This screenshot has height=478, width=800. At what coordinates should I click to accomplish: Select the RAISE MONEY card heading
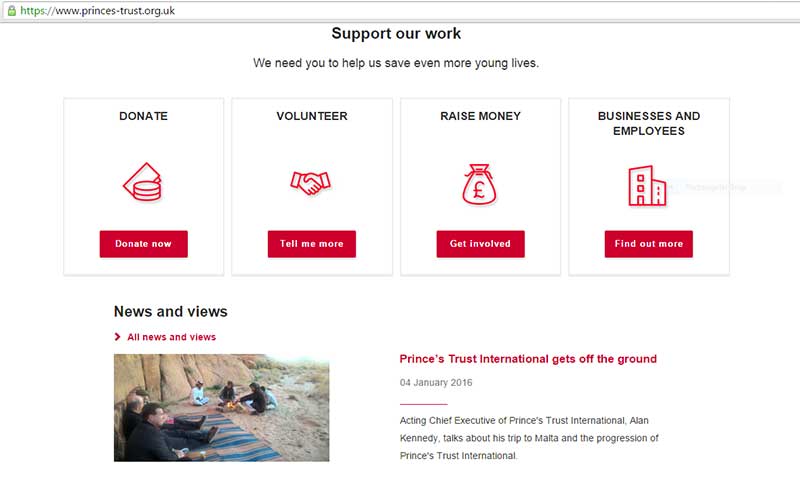tap(480, 116)
